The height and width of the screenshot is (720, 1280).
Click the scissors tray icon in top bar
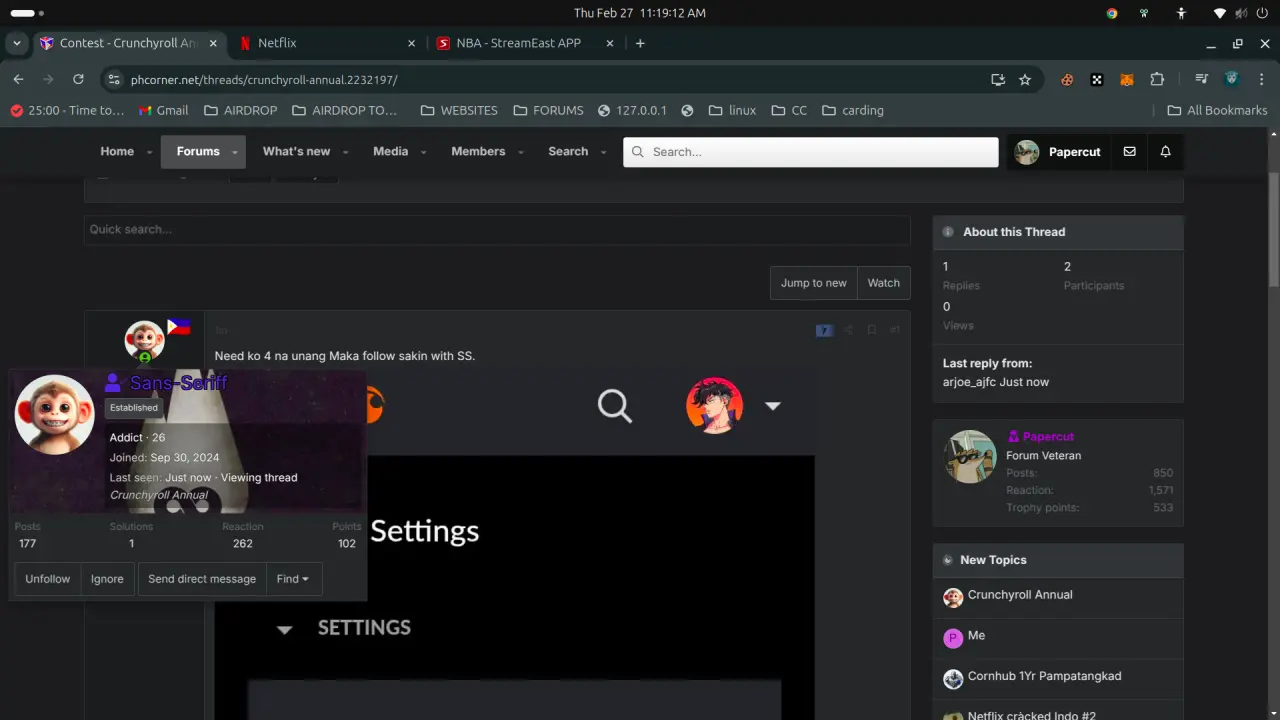pyautogui.click(x=1144, y=13)
